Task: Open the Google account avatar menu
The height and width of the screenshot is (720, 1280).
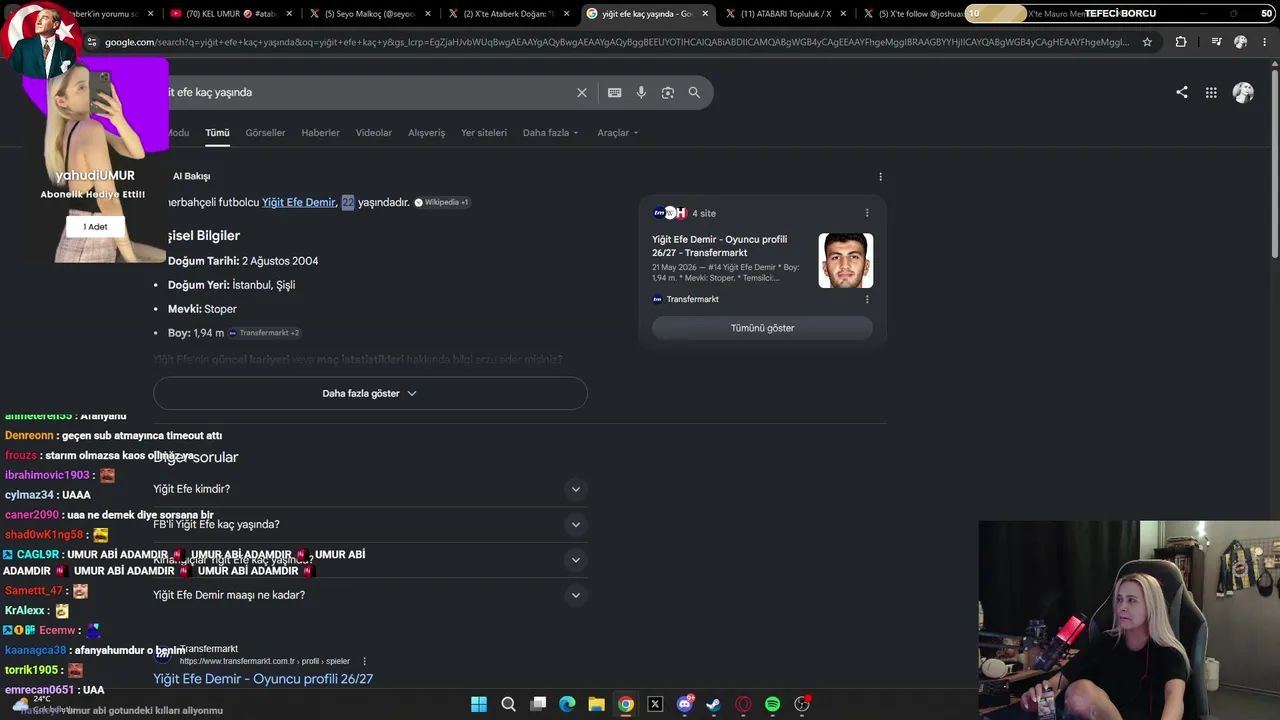Action: pos(1243,92)
